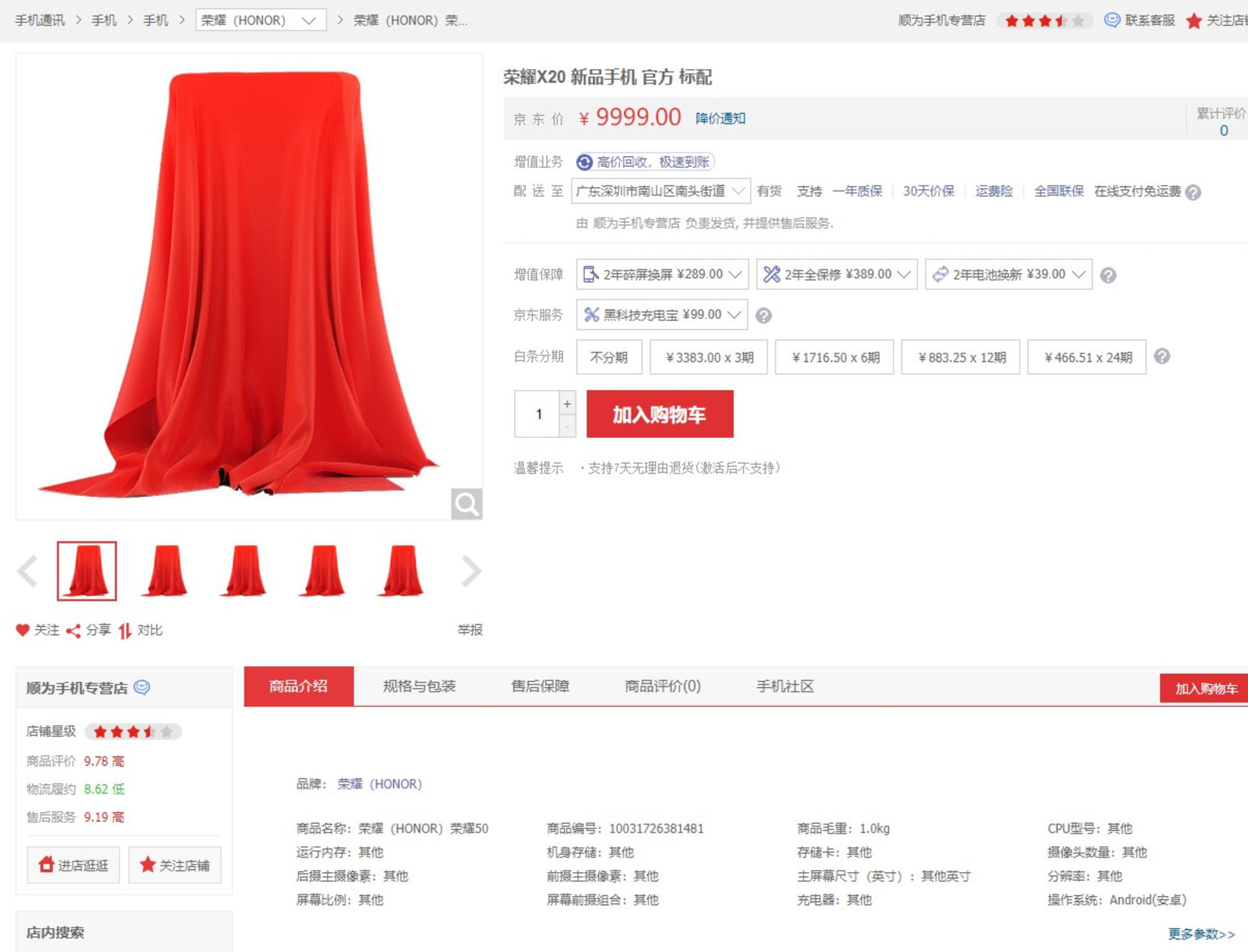Click the 高价回收 recycle icon

point(584,162)
